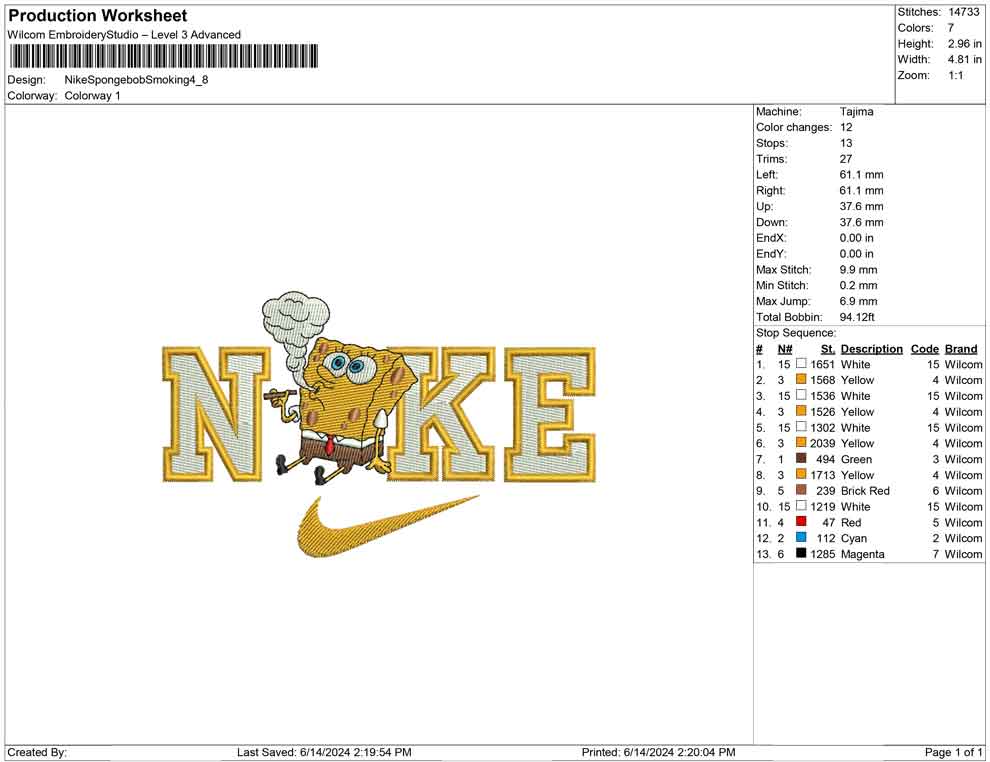Click the design name NikeSpongebobSmoking4_8
Image resolution: width=990 pixels, height=762 pixels.
click(x=136, y=80)
